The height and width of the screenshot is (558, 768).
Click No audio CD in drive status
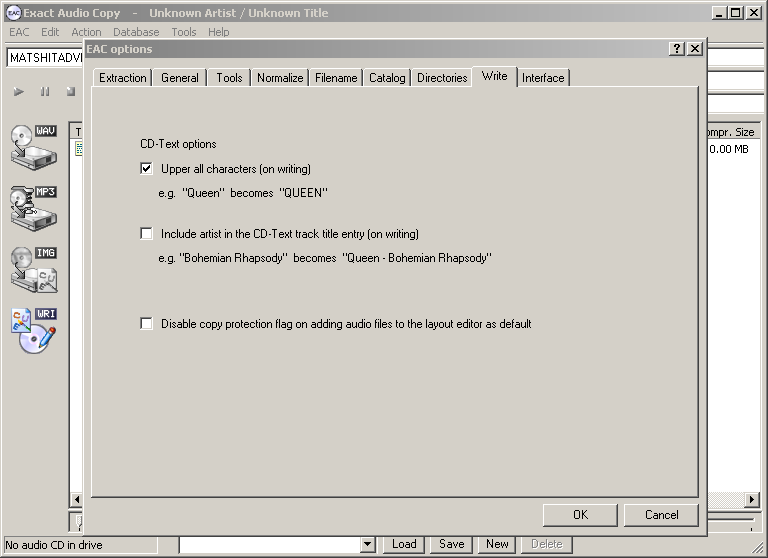pos(54,545)
